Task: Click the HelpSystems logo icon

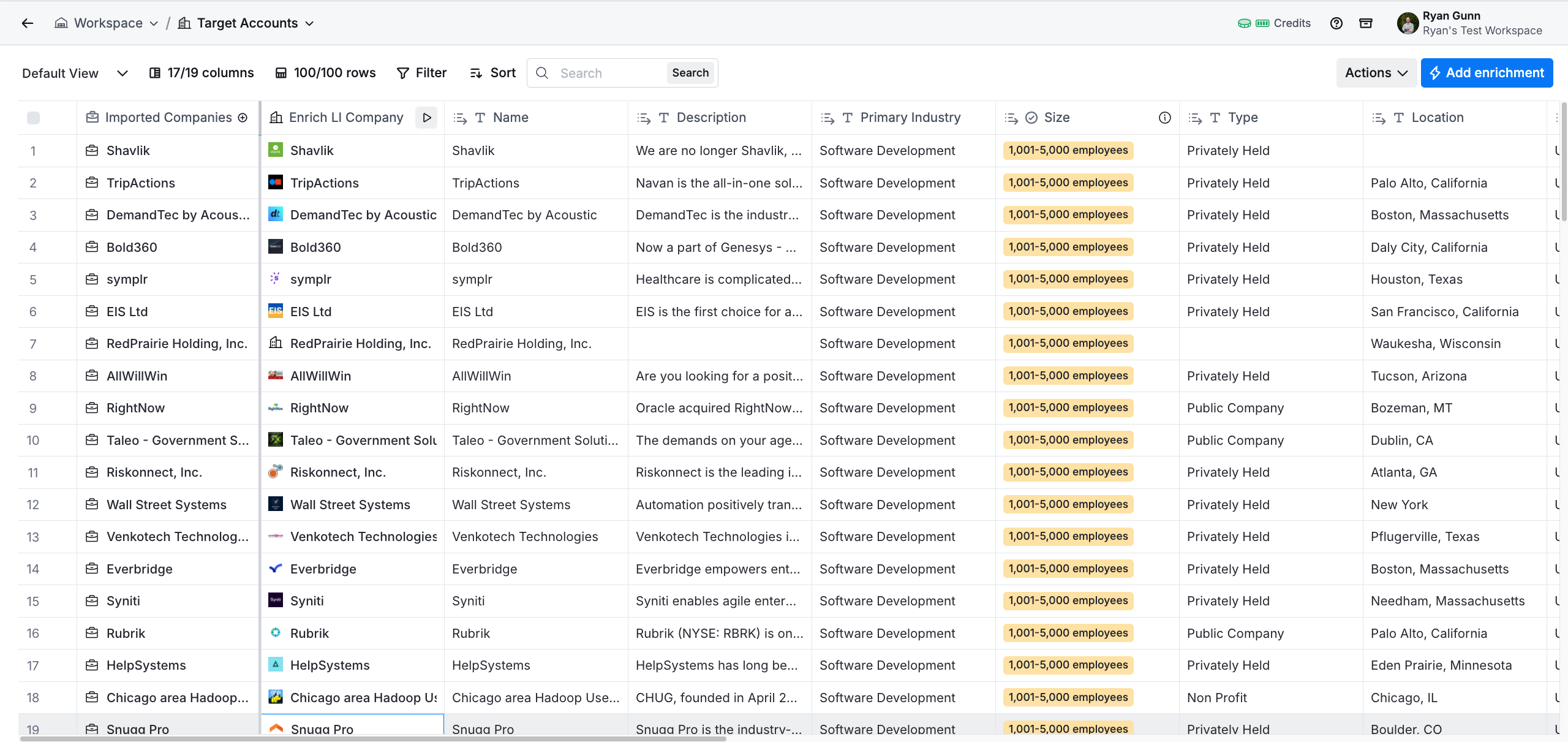Action: [276, 665]
